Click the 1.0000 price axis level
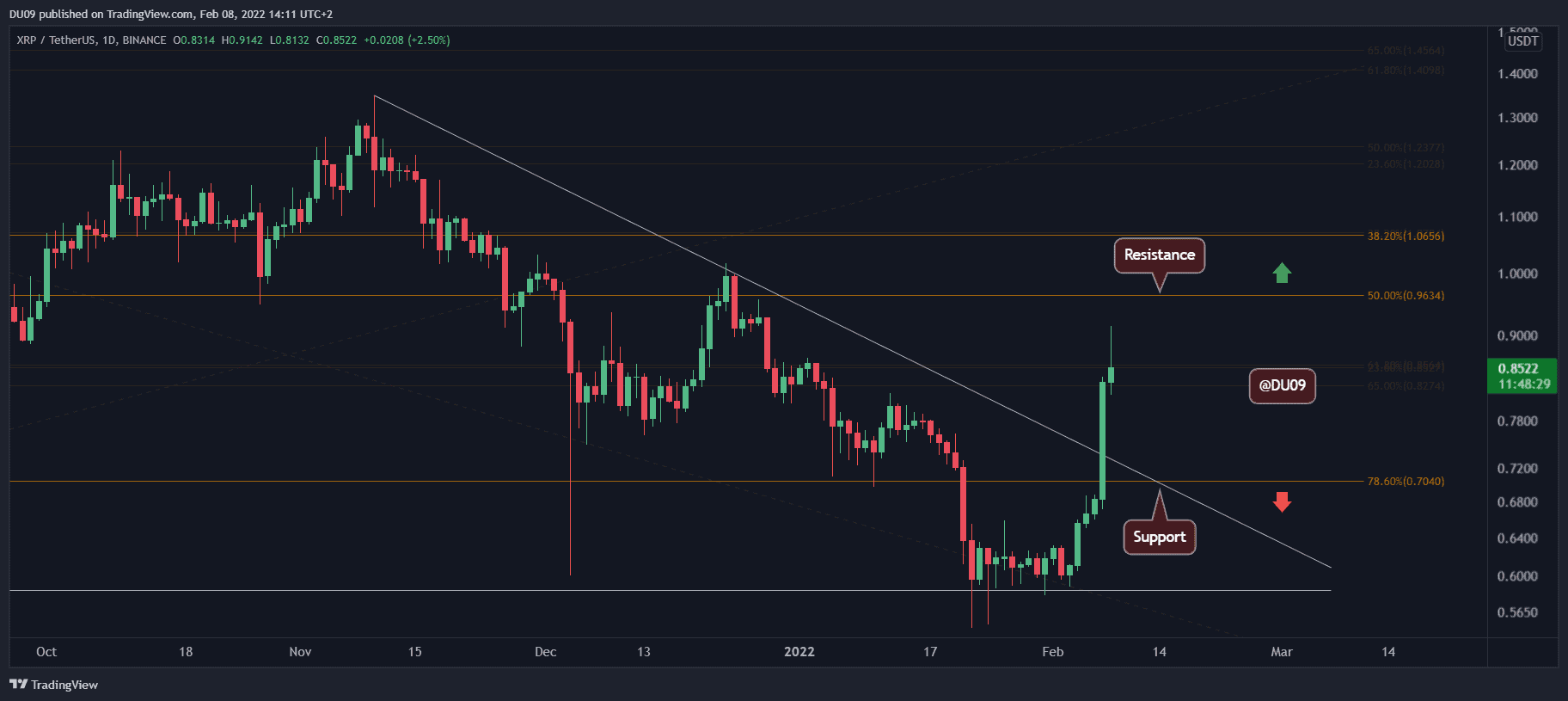This screenshot has height=701, width=1568. click(x=1517, y=274)
